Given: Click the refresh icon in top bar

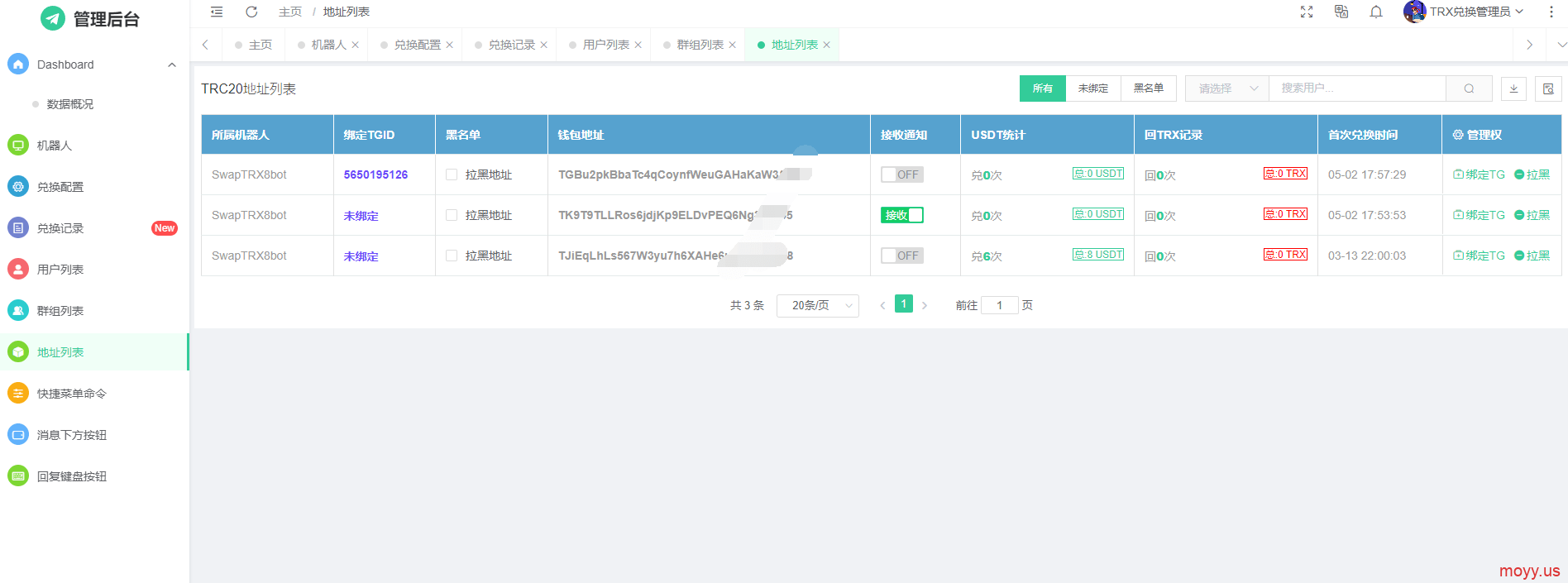Looking at the screenshot, I should coord(251,12).
